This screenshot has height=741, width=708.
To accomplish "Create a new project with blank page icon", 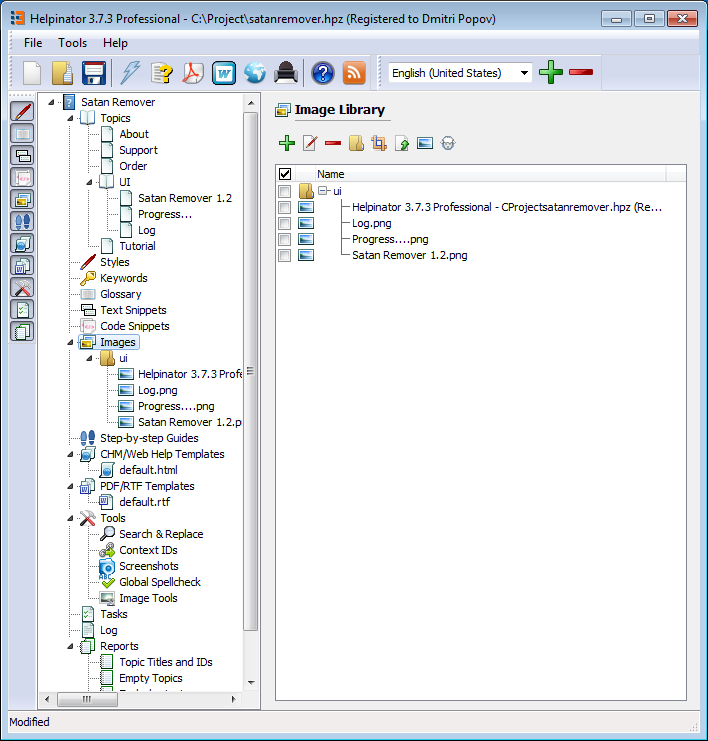I will (32, 73).
